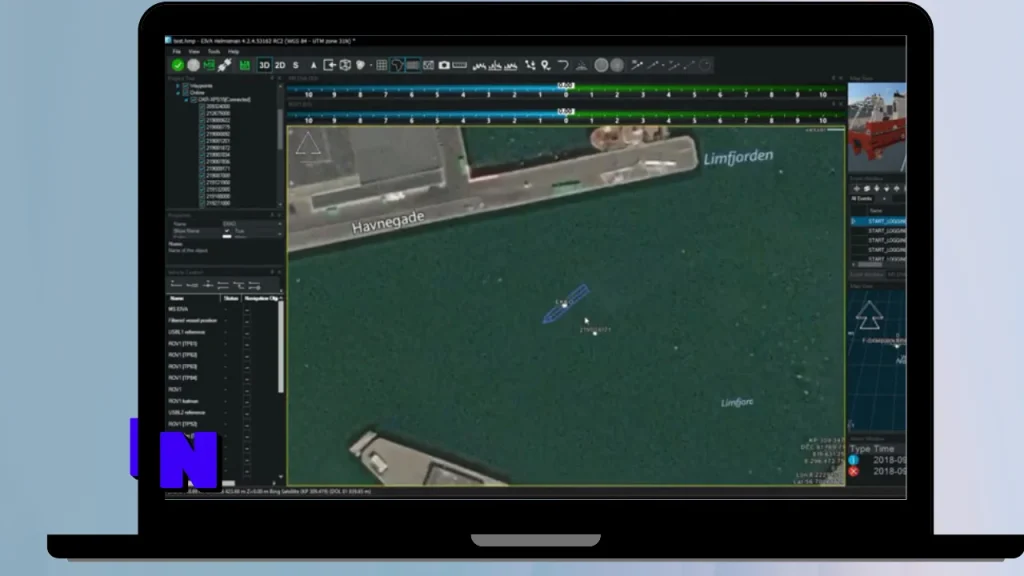
Task: Select the S view mode button
Action: 296,65
